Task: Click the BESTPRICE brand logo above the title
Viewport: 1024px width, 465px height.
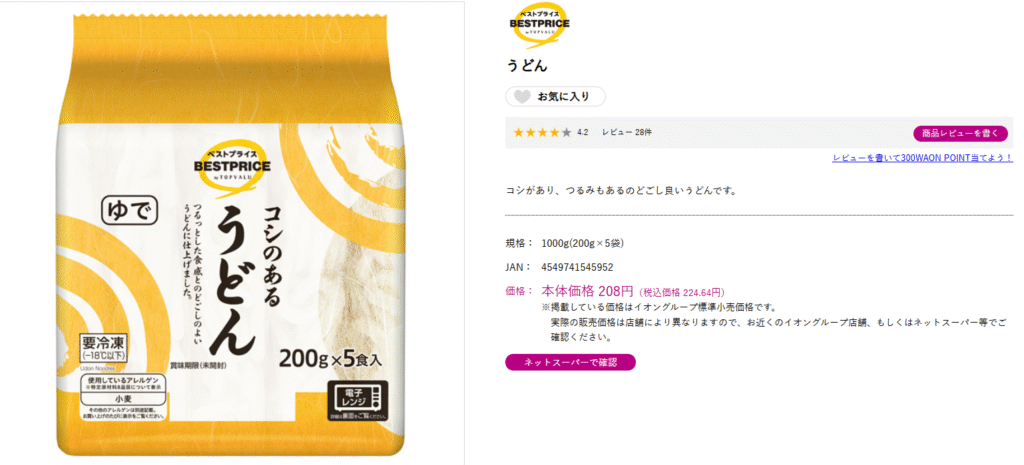Action: click(x=539, y=25)
